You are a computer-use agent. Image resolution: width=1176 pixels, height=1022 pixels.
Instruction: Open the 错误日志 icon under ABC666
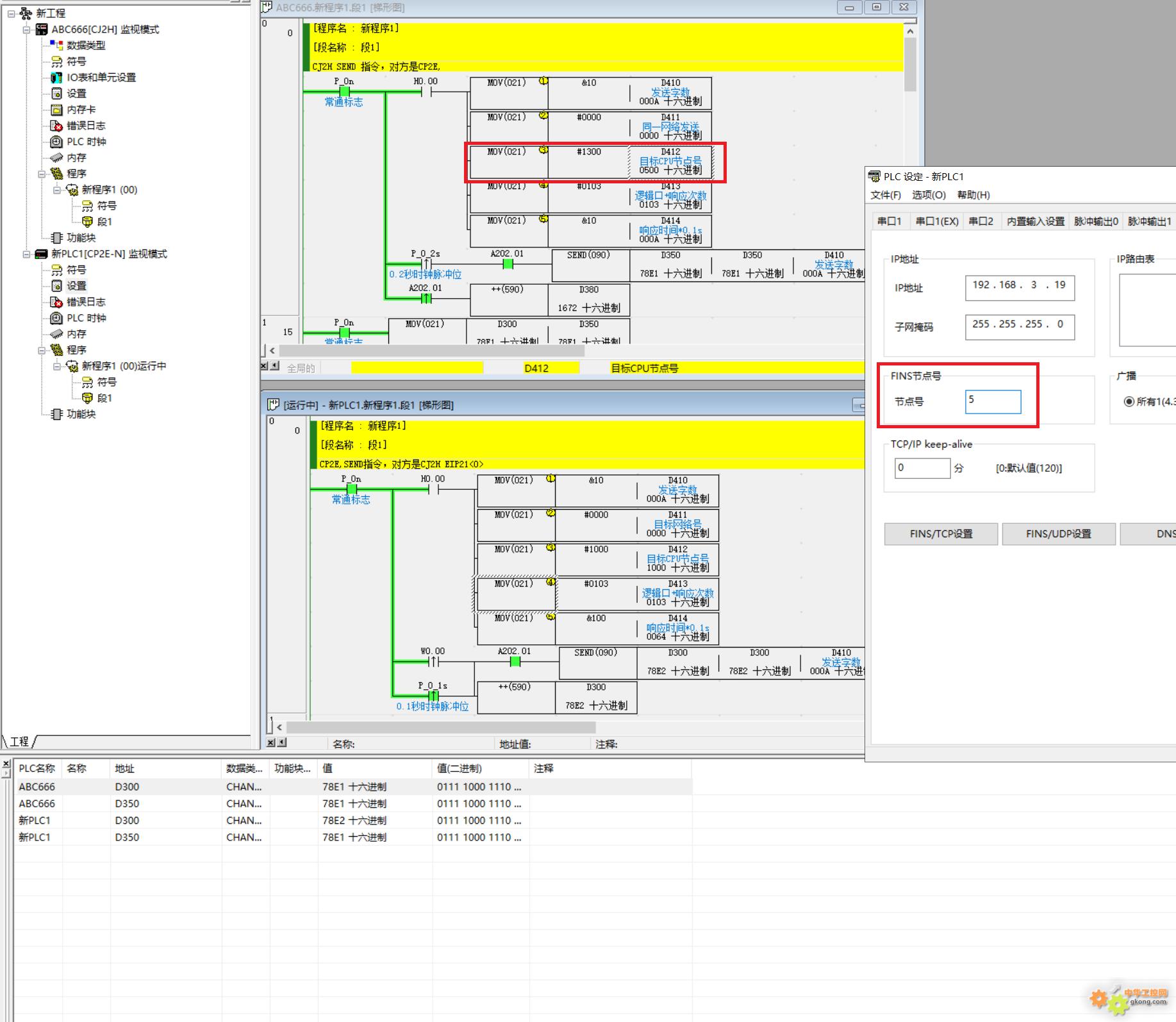tap(56, 126)
